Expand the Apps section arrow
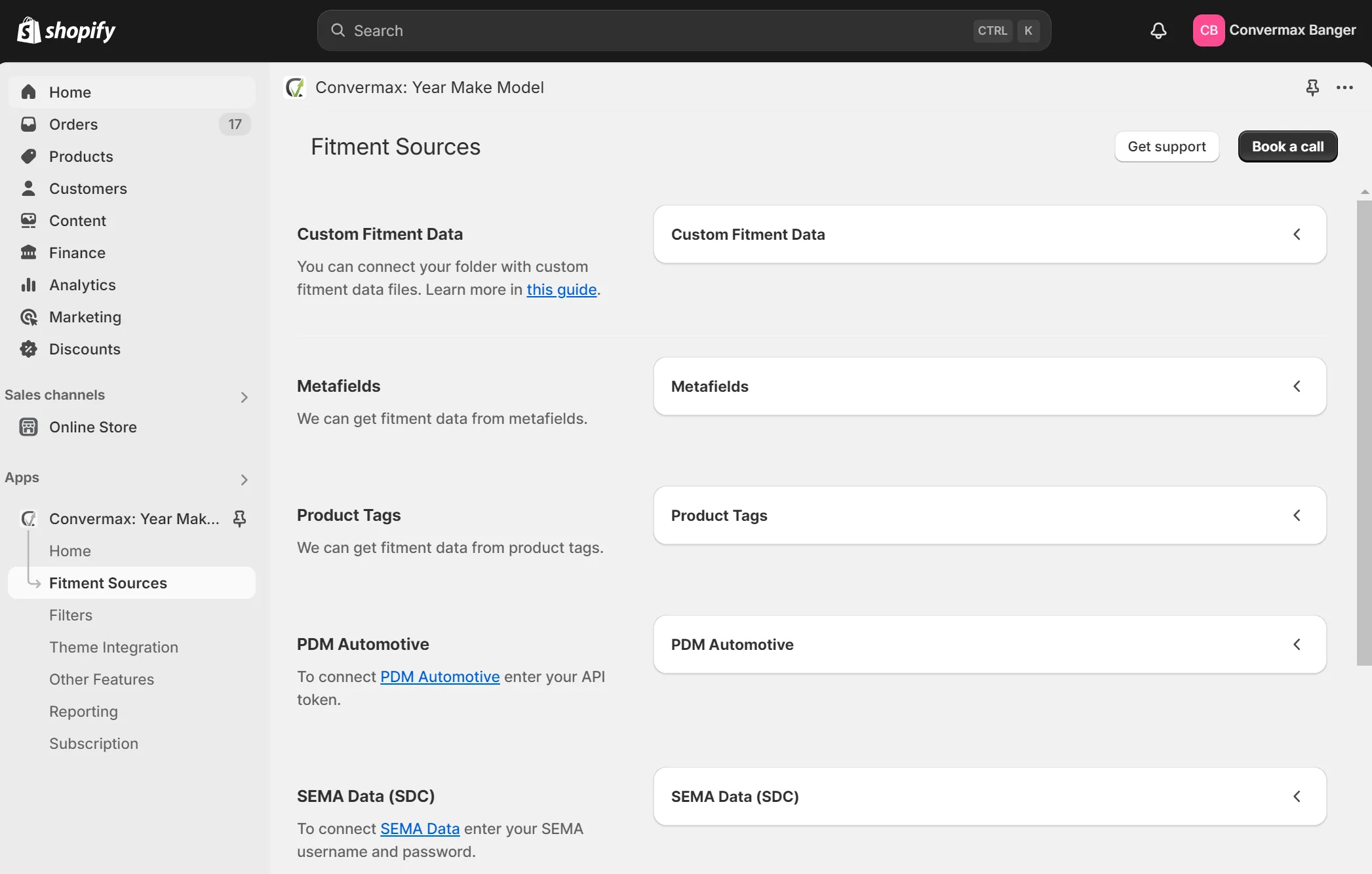The width and height of the screenshot is (1372, 874). [244, 480]
